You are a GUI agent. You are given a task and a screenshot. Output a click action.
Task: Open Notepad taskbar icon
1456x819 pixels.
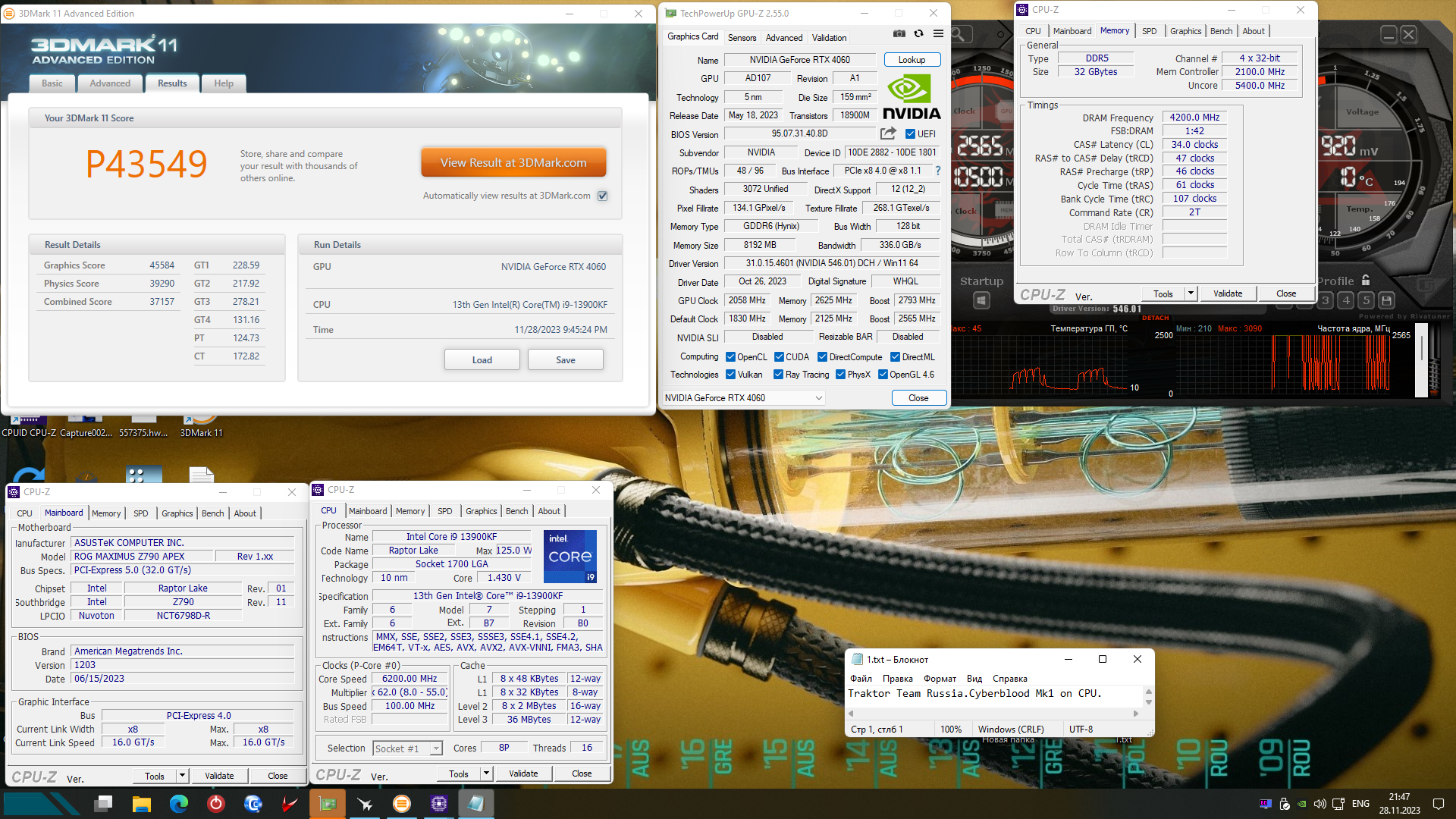tap(476, 804)
